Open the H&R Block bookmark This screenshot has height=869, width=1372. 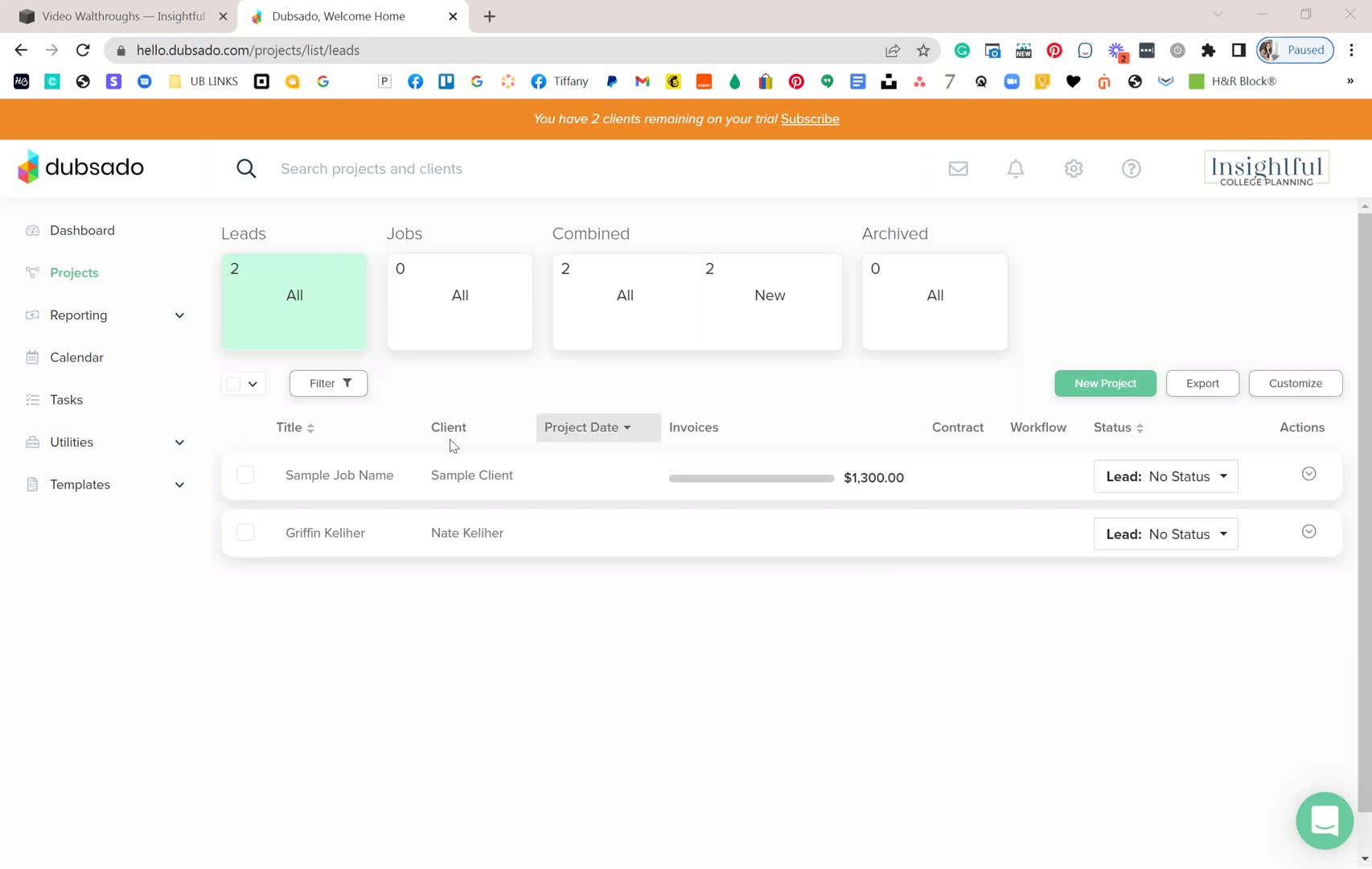pyautogui.click(x=1233, y=81)
